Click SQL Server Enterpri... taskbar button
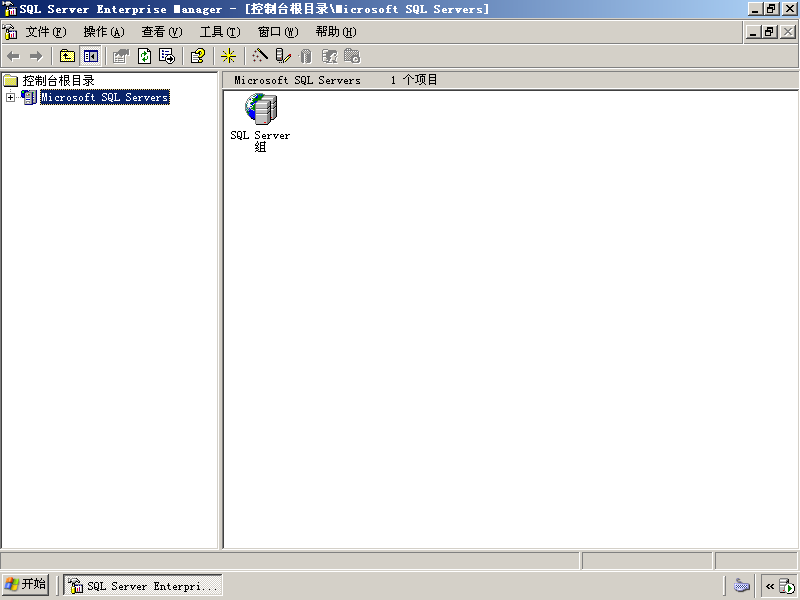This screenshot has height=600, width=800. pyautogui.click(x=143, y=585)
